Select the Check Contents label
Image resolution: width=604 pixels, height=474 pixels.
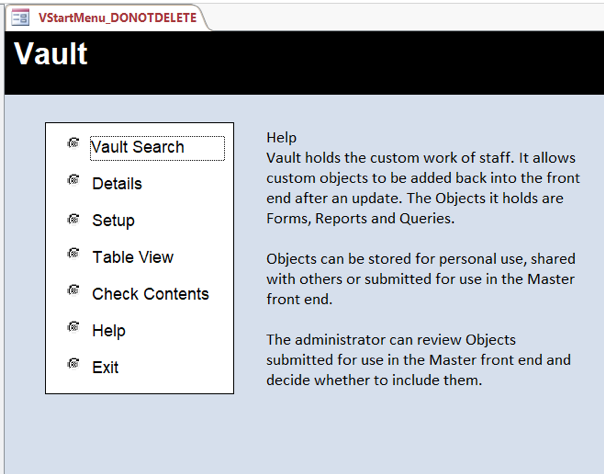pyautogui.click(x=150, y=294)
